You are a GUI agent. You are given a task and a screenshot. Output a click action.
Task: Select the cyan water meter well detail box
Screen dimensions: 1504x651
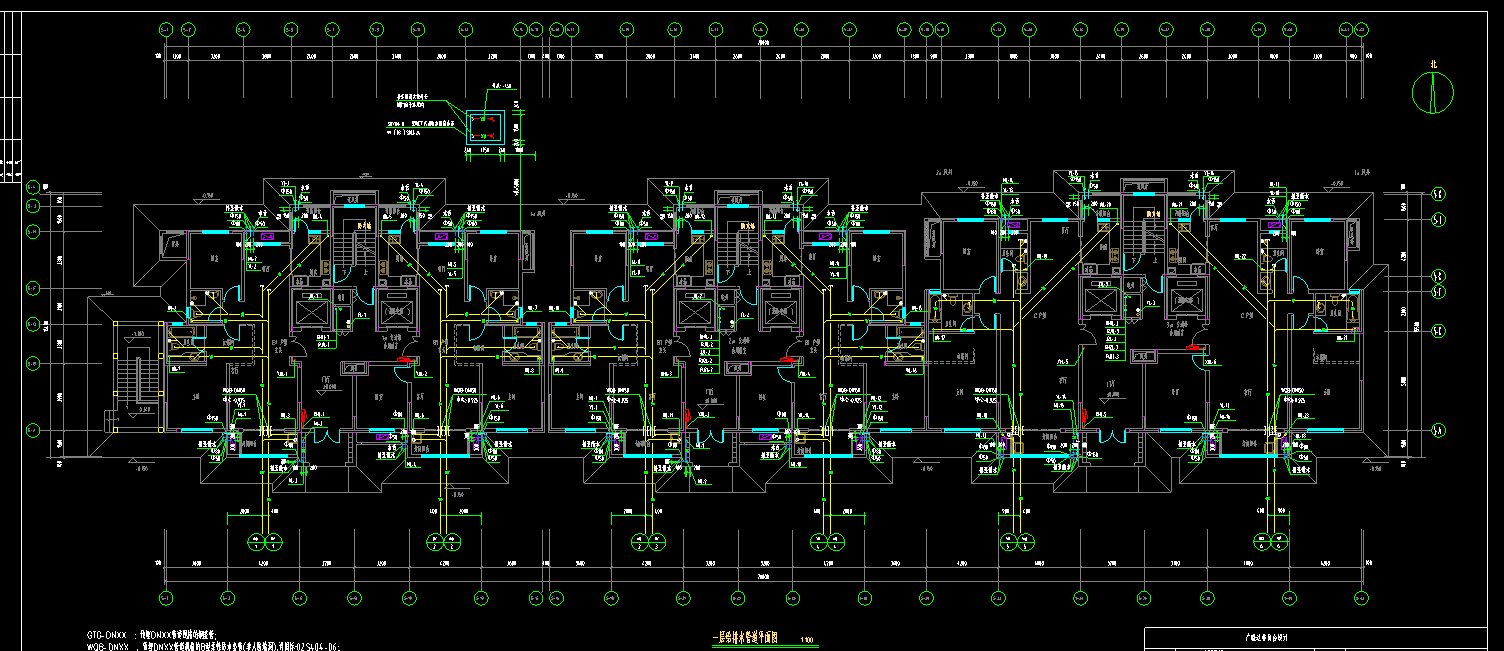click(488, 126)
